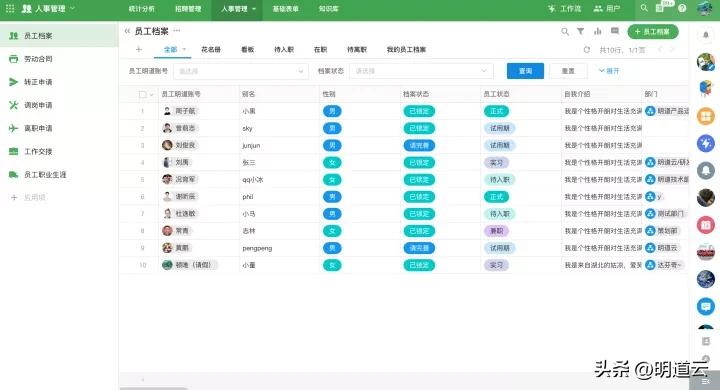Toggle the select-all checkbox in table header
Screen dimensions: 720x390
[x=142, y=94]
